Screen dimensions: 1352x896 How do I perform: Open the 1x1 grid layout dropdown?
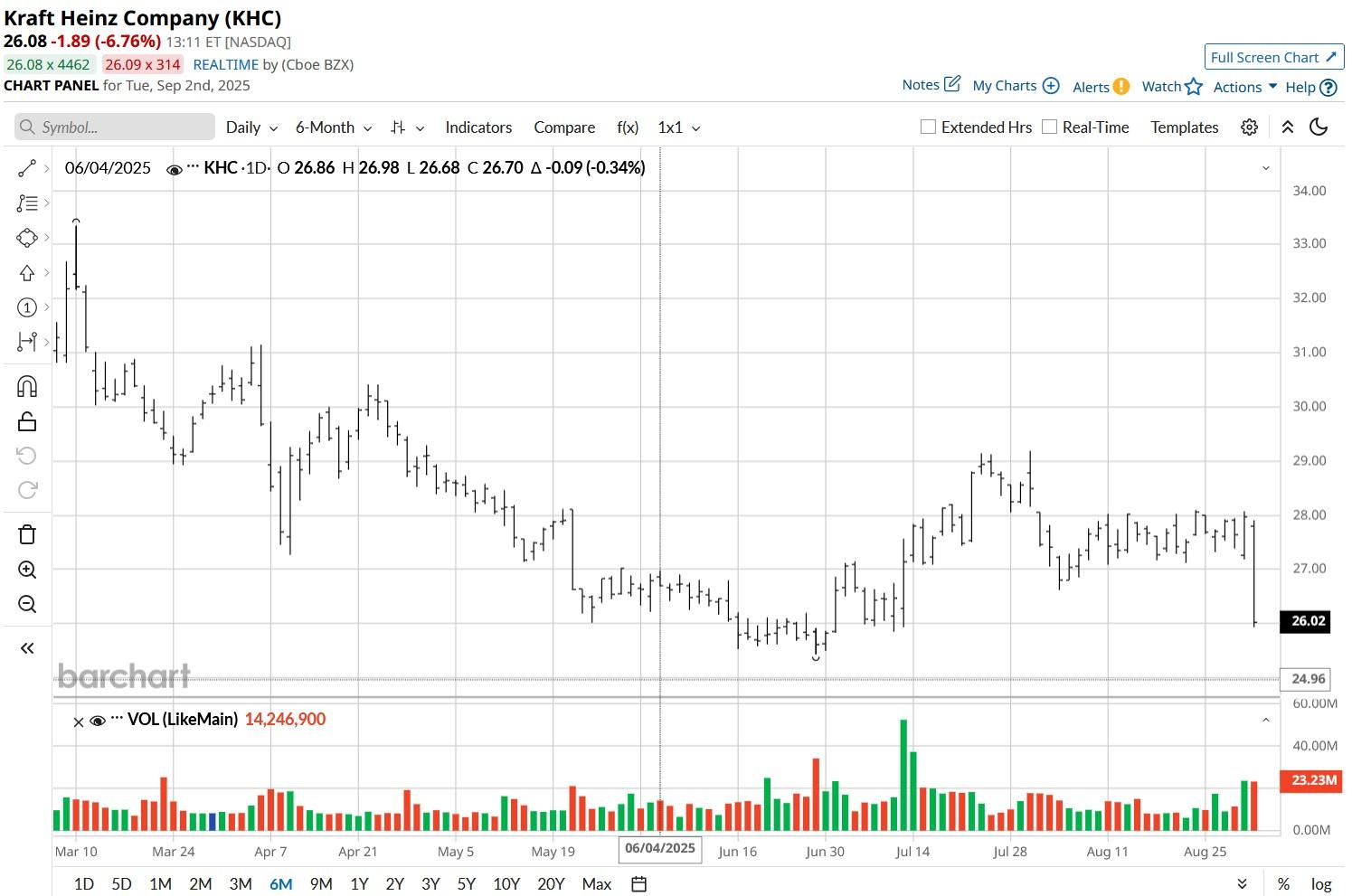point(679,127)
